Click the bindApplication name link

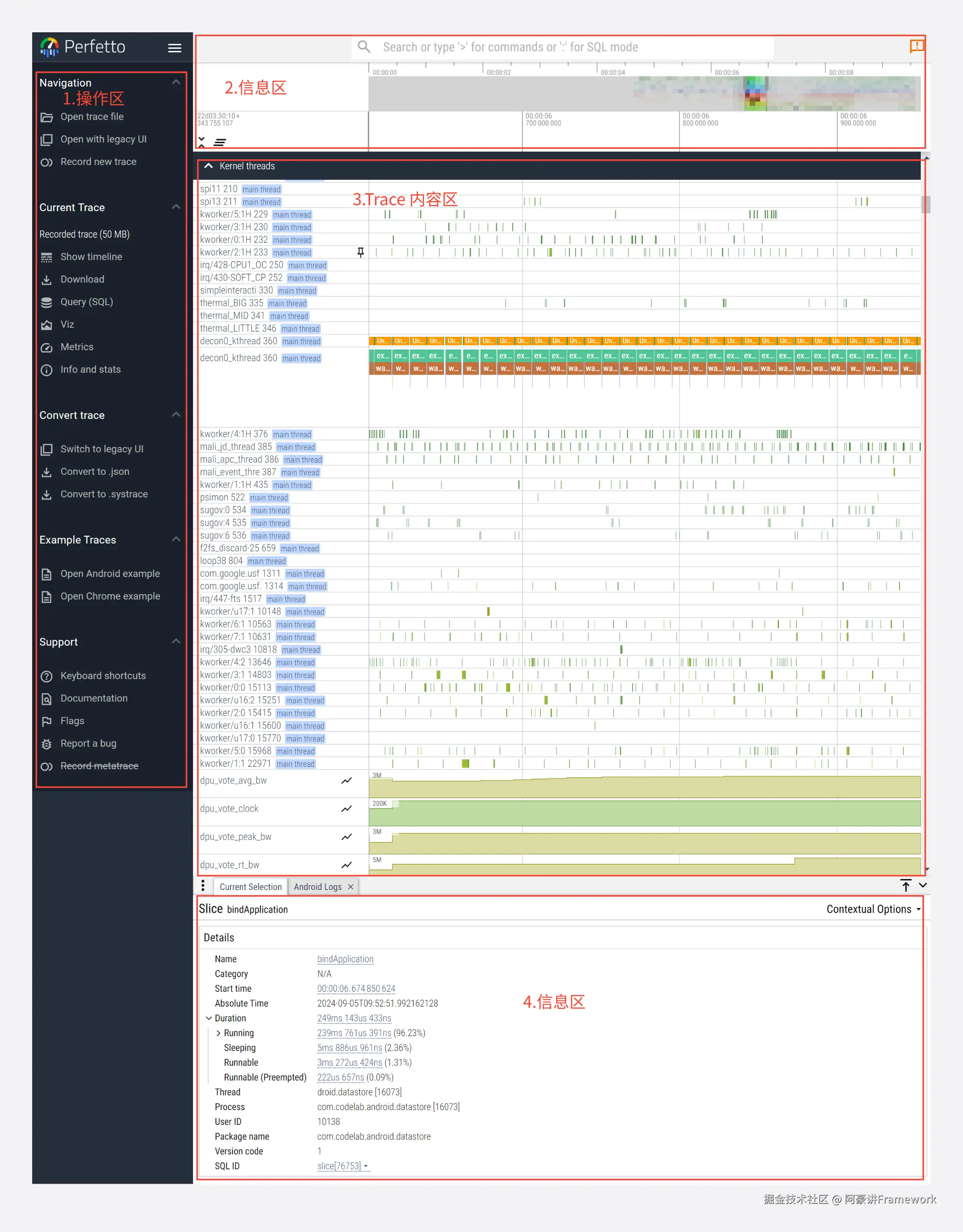[345, 959]
